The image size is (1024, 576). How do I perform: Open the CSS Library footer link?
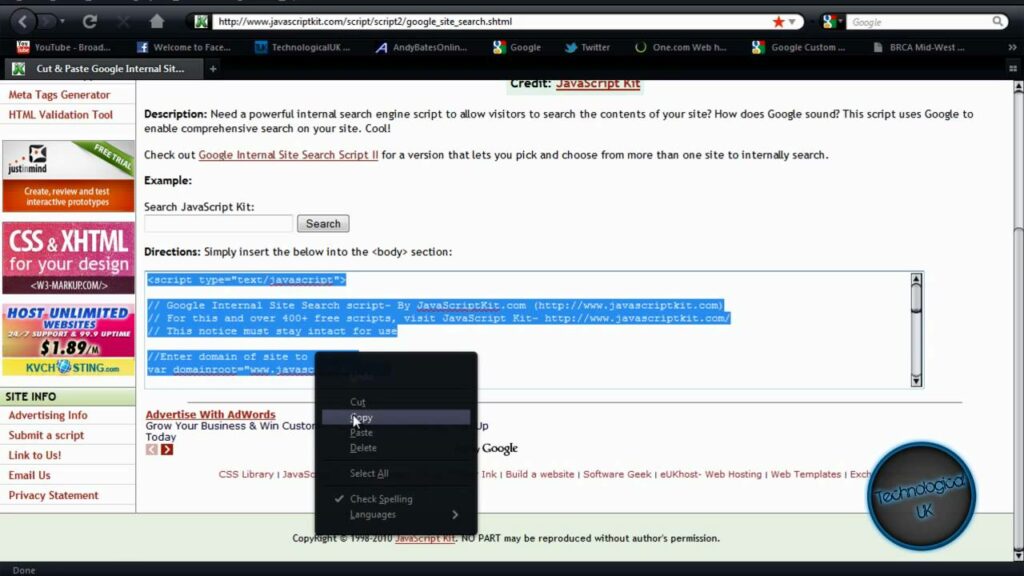(x=246, y=474)
